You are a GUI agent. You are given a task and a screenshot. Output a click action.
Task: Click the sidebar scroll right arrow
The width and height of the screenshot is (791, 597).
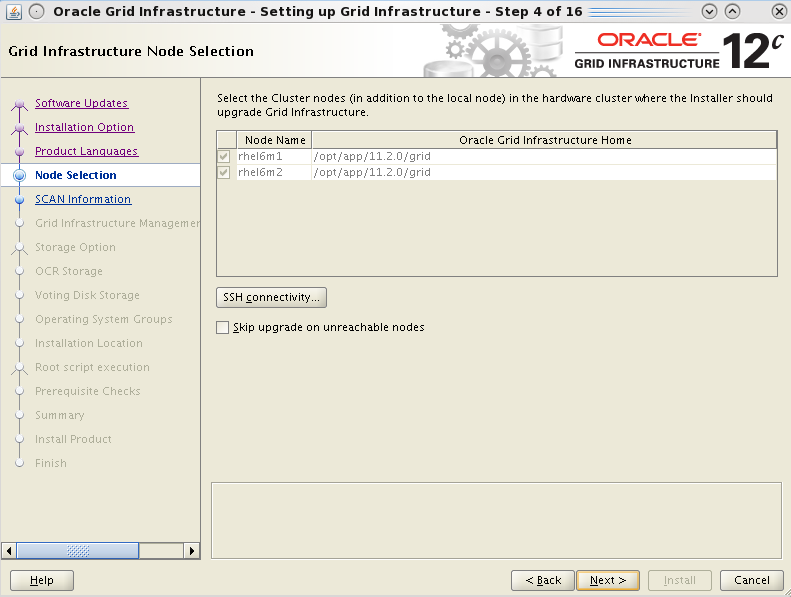192,551
